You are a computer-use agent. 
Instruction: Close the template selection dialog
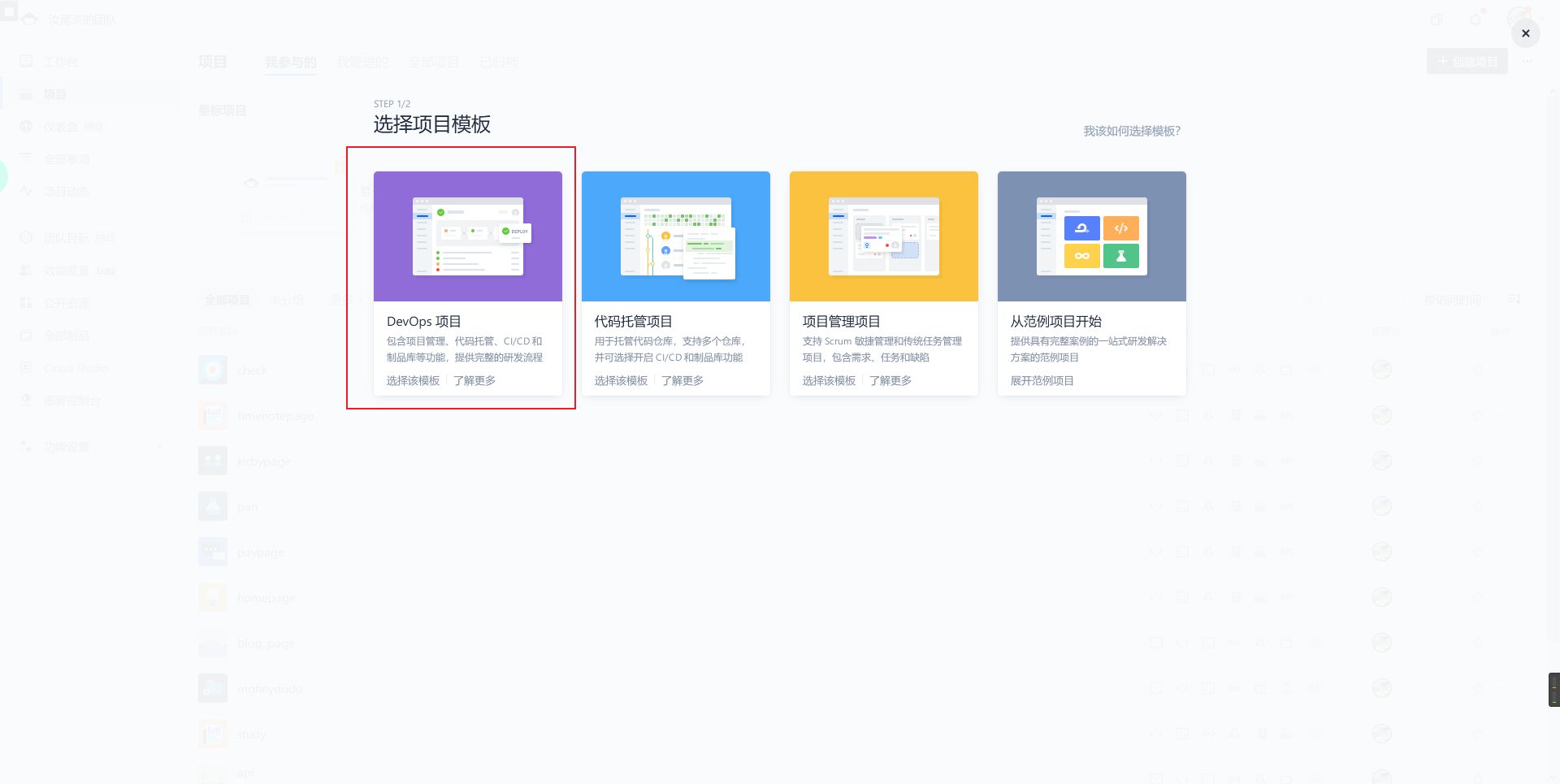[x=1525, y=33]
